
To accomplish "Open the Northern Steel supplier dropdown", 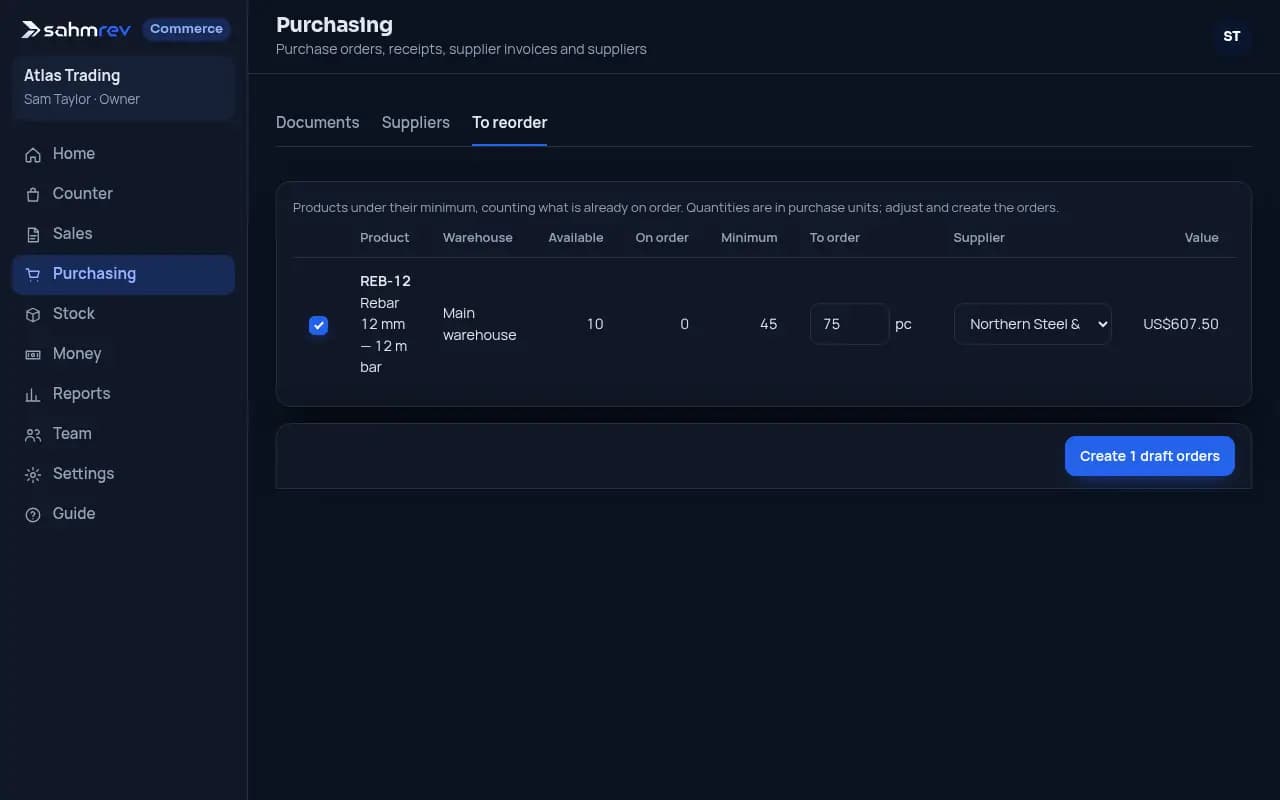I will (x=1032, y=324).
